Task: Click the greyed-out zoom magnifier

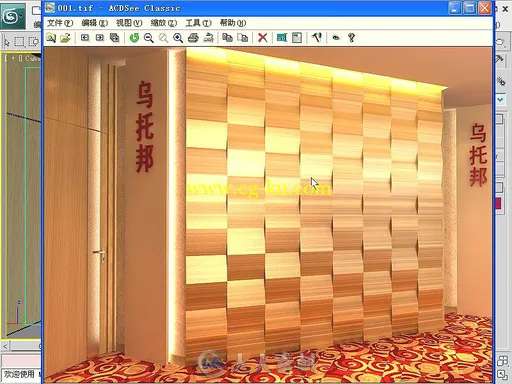Action: tap(163, 38)
